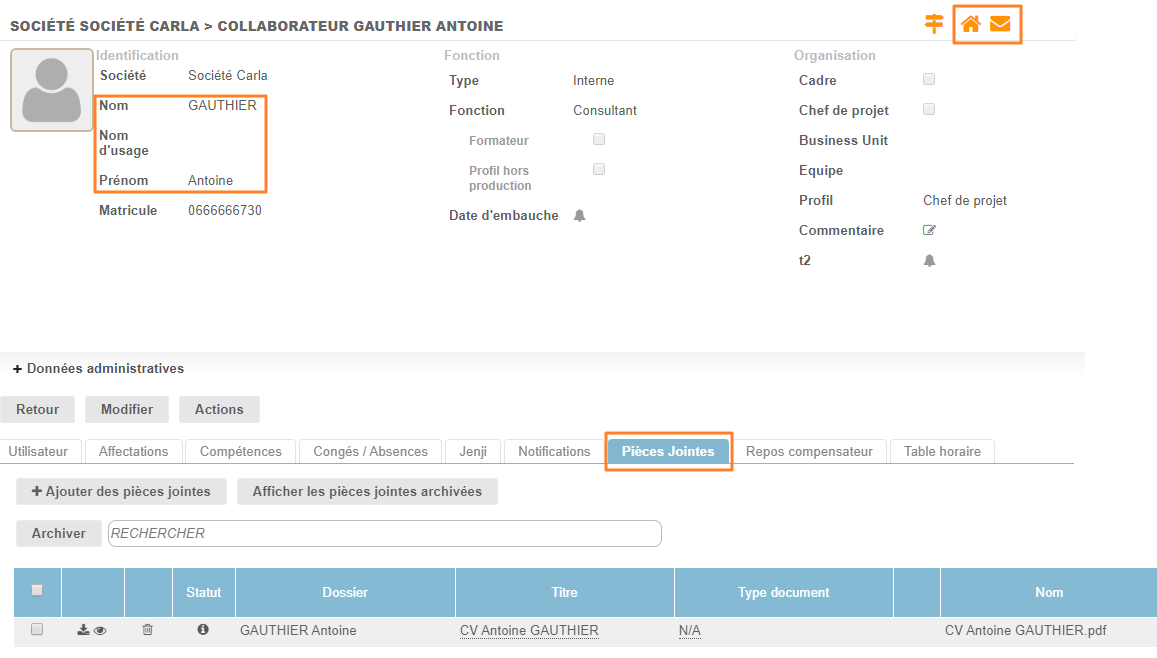Click the edit icon next to Commentaire

click(929, 230)
